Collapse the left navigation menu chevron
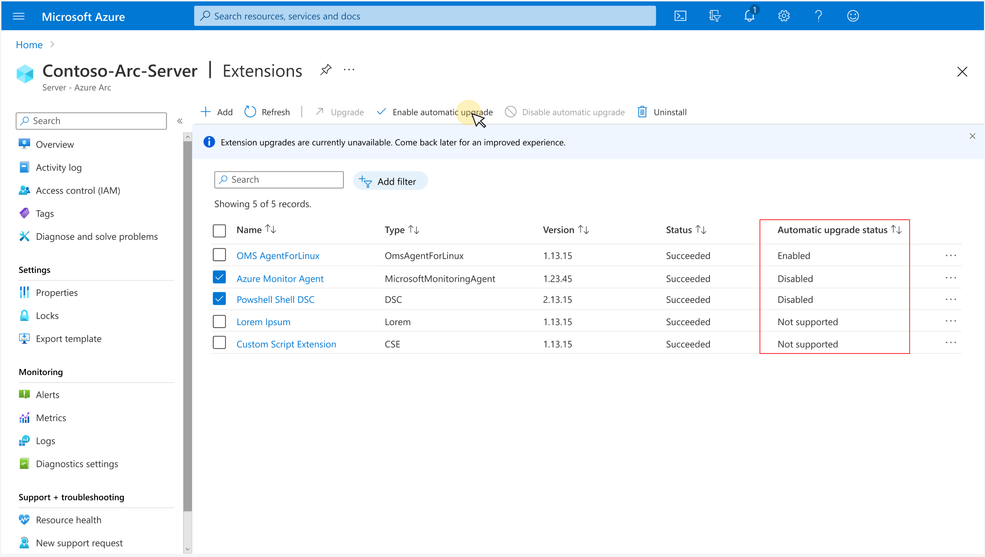985x557 pixels. tap(180, 121)
